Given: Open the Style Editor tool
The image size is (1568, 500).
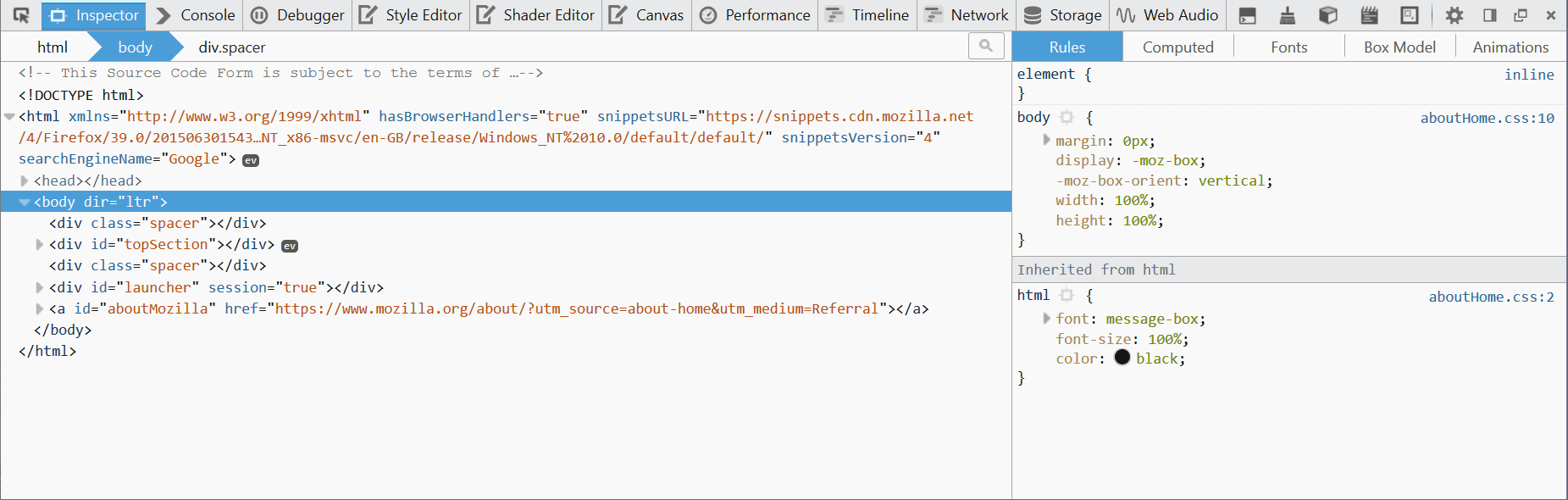Looking at the screenshot, I should click(x=410, y=15).
